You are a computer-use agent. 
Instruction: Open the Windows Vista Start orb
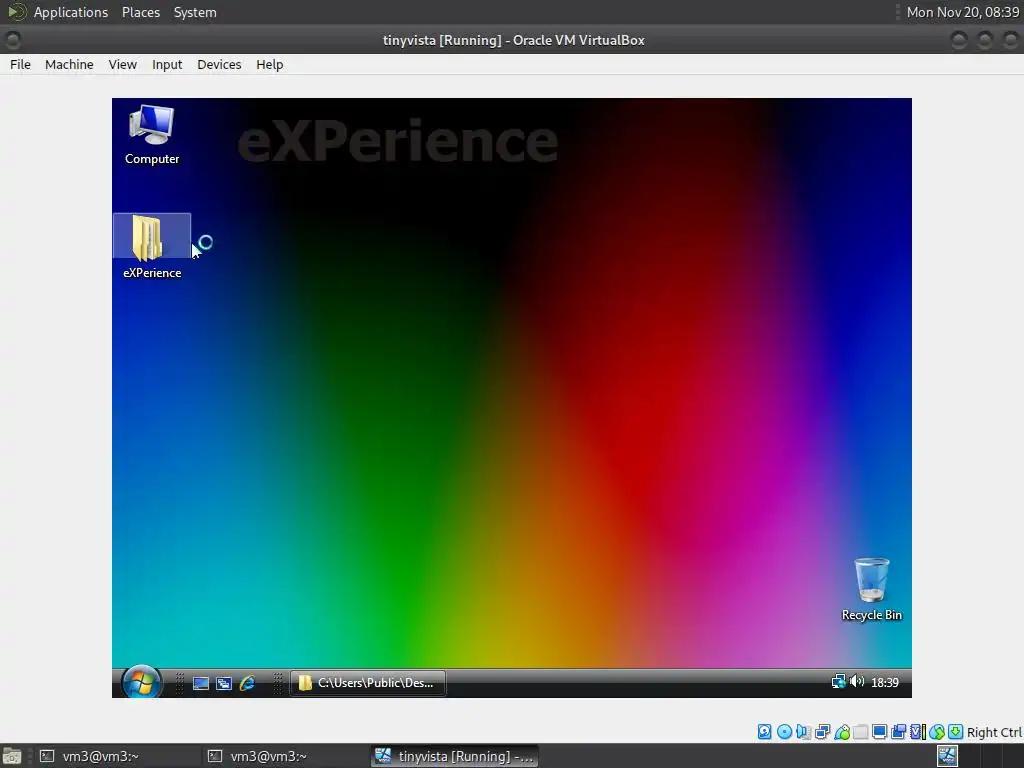(142, 682)
